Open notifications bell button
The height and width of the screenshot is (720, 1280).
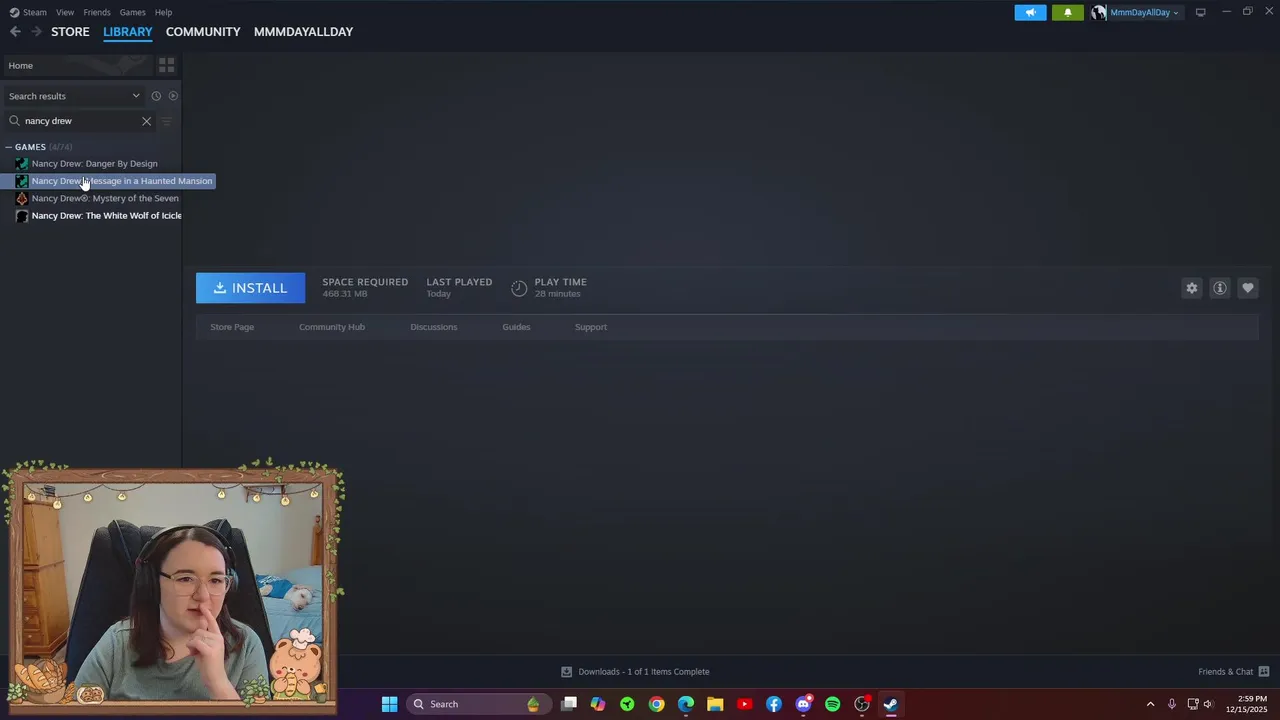point(1067,12)
